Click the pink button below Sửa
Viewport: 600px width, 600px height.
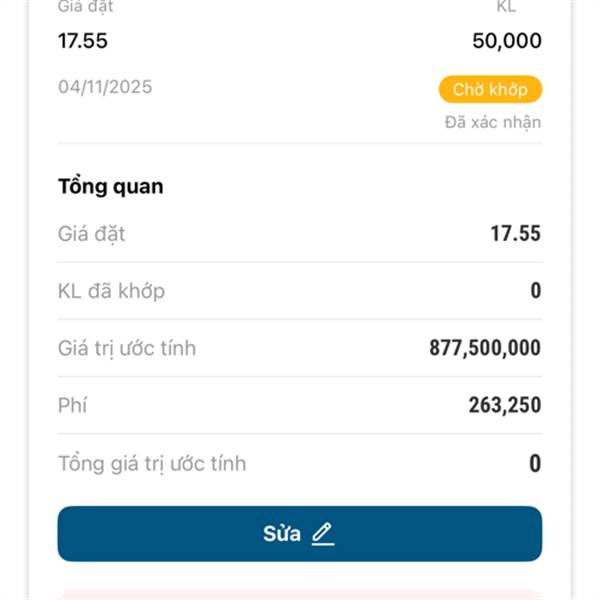click(299, 594)
